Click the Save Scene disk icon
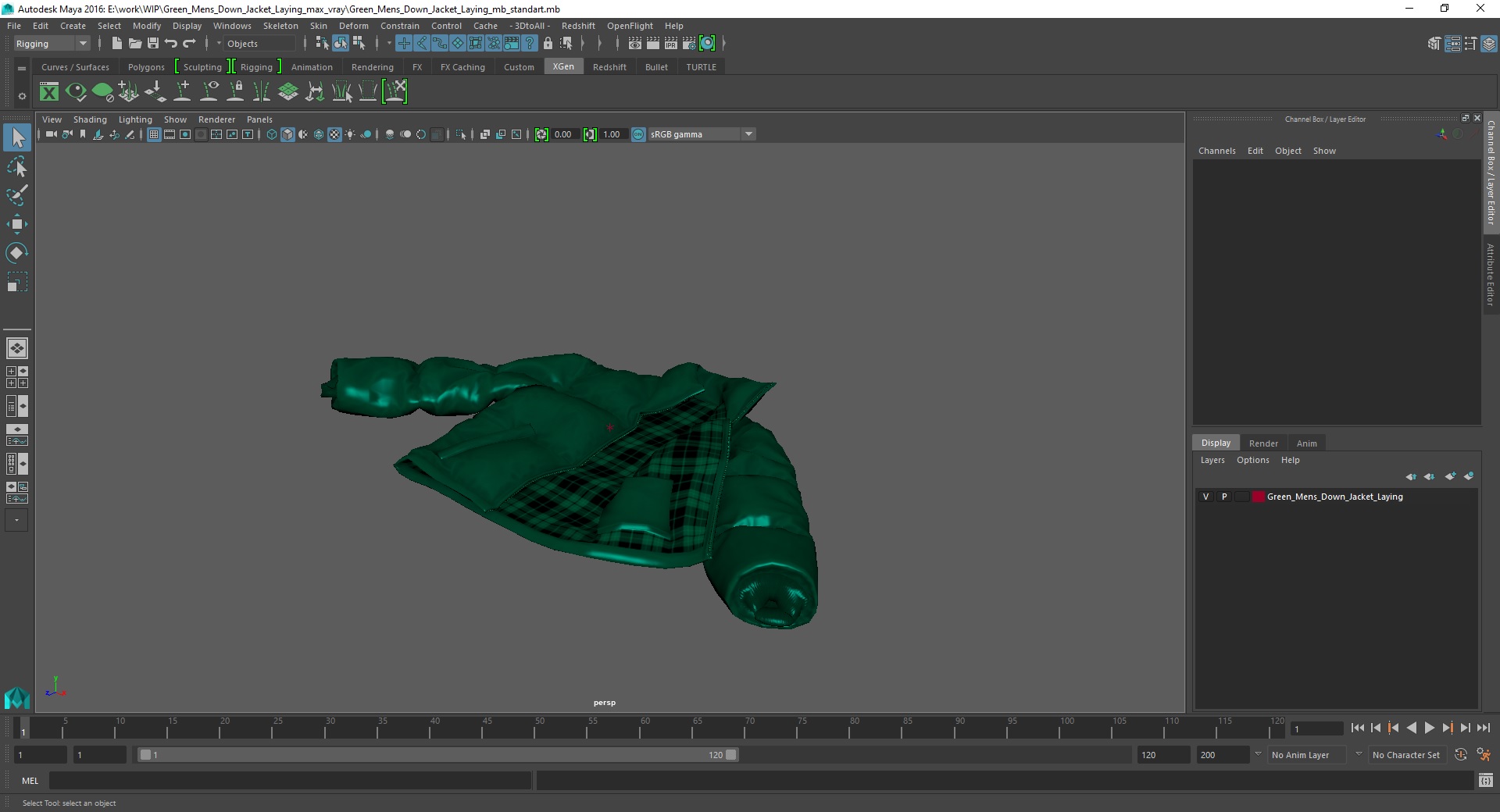 click(153, 44)
